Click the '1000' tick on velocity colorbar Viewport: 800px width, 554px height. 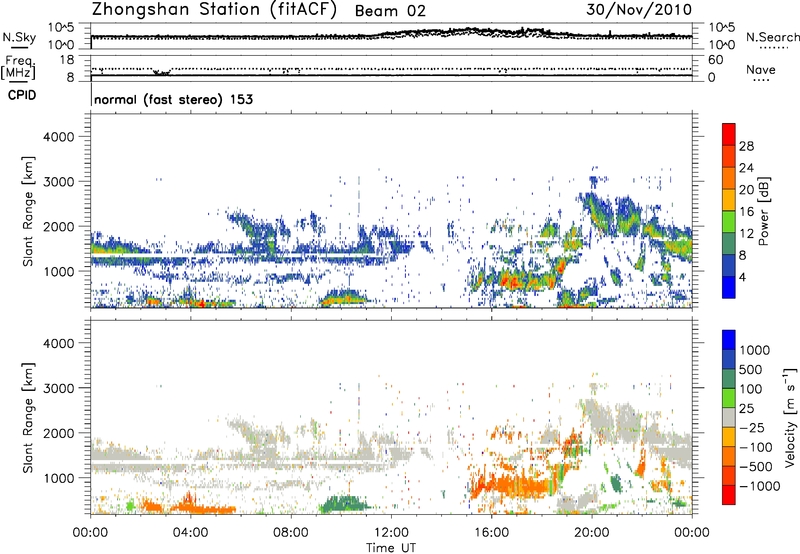click(754, 350)
